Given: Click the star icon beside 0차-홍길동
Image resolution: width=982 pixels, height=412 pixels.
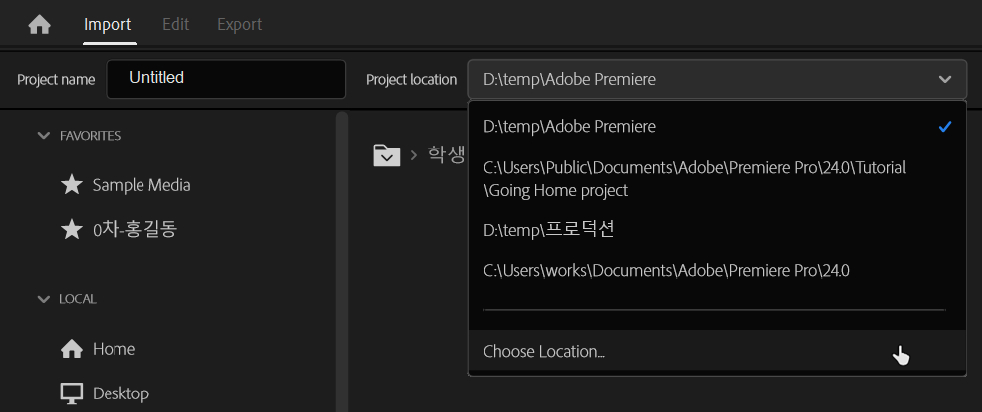Looking at the screenshot, I should pyautogui.click(x=71, y=230).
